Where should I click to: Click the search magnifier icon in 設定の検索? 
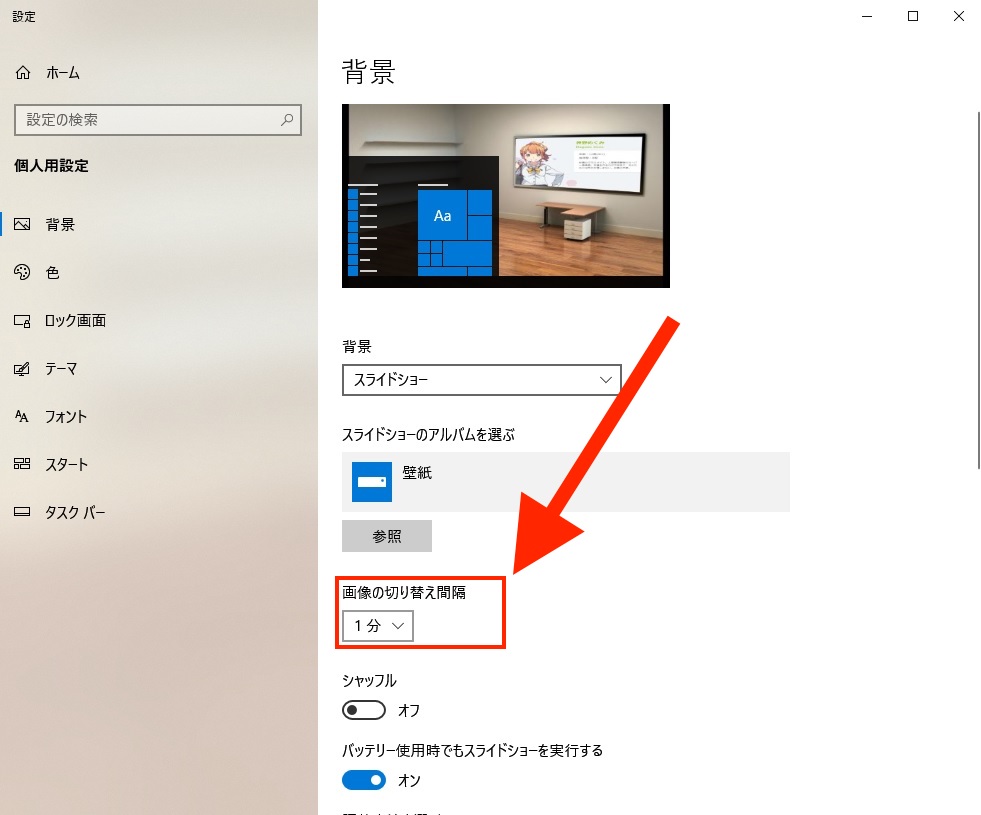coord(287,120)
